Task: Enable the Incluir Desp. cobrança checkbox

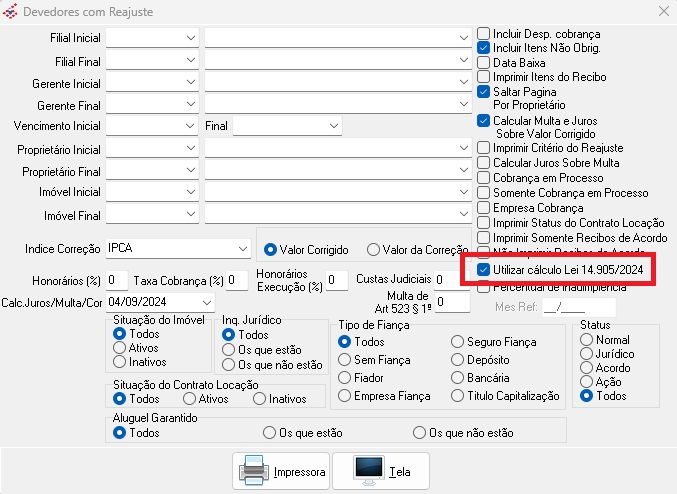Action: tap(484, 33)
